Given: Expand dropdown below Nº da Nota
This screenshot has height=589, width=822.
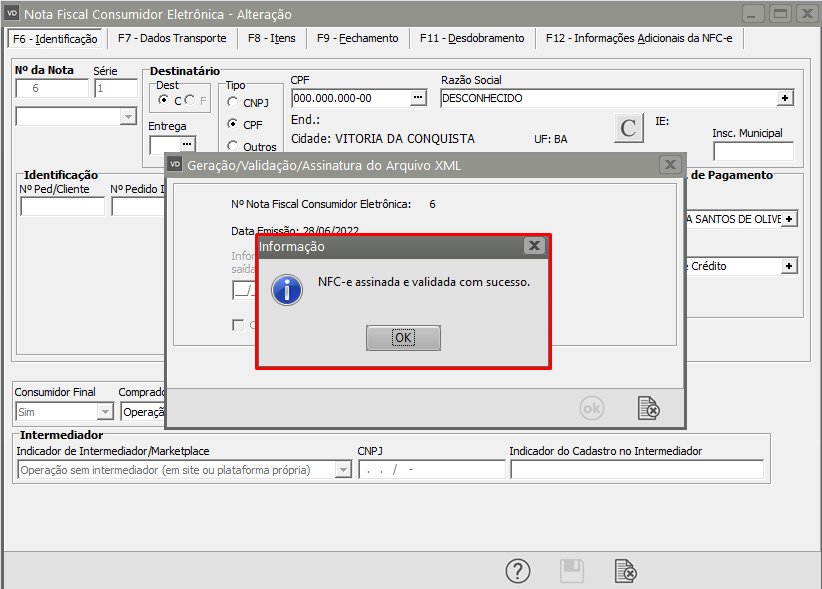Looking at the screenshot, I should pyautogui.click(x=128, y=116).
